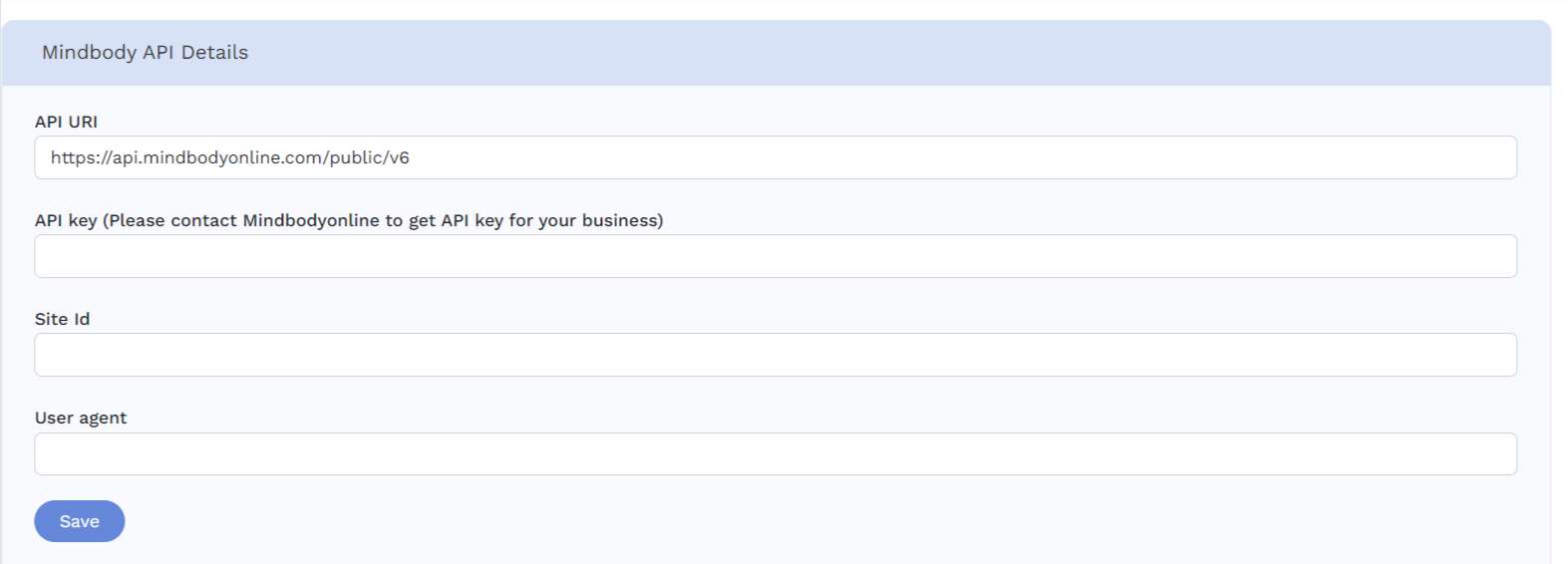Click the API key label text
This screenshot has height=564, width=1568.
click(65, 220)
